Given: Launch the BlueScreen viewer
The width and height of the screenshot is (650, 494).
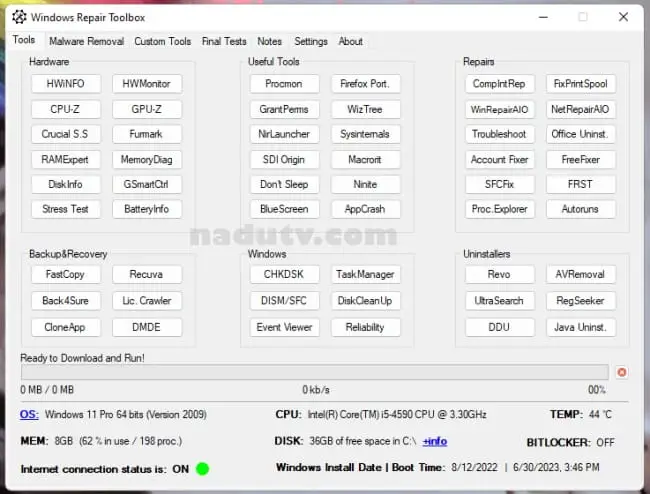Looking at the screenshot, I should 284,209.
